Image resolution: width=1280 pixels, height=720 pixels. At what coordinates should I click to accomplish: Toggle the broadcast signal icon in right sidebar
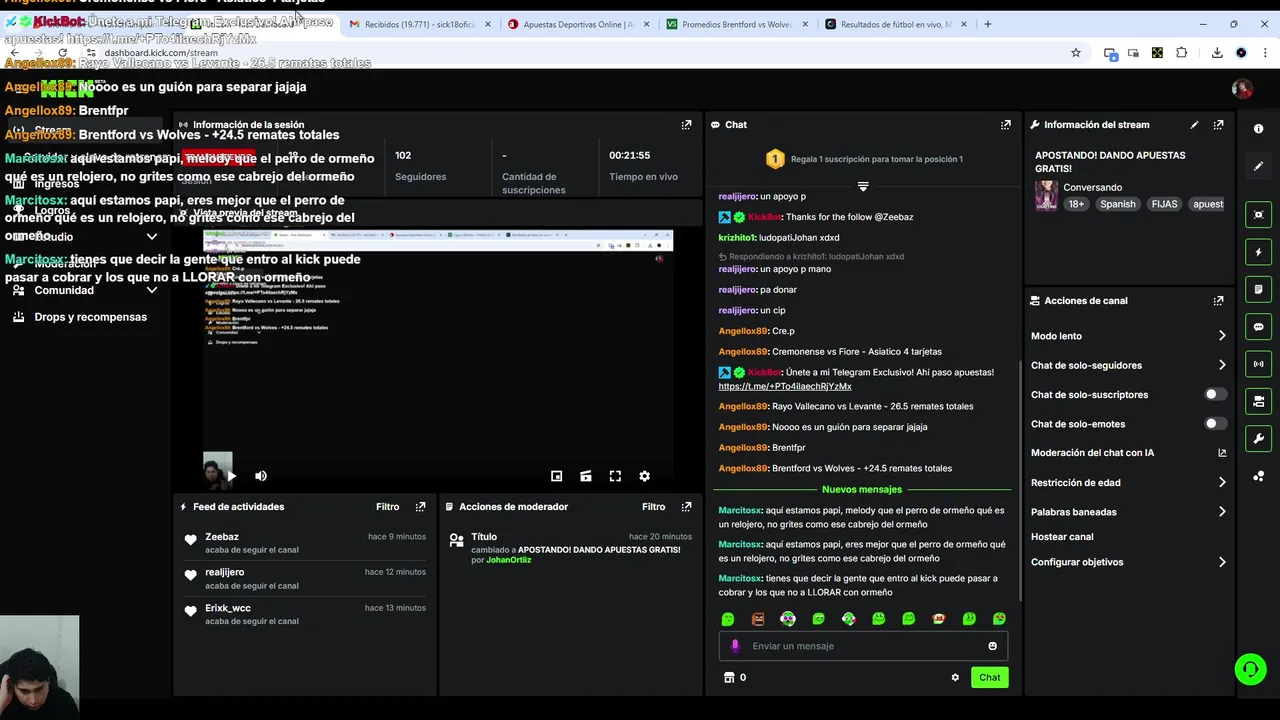[1258, 364]
